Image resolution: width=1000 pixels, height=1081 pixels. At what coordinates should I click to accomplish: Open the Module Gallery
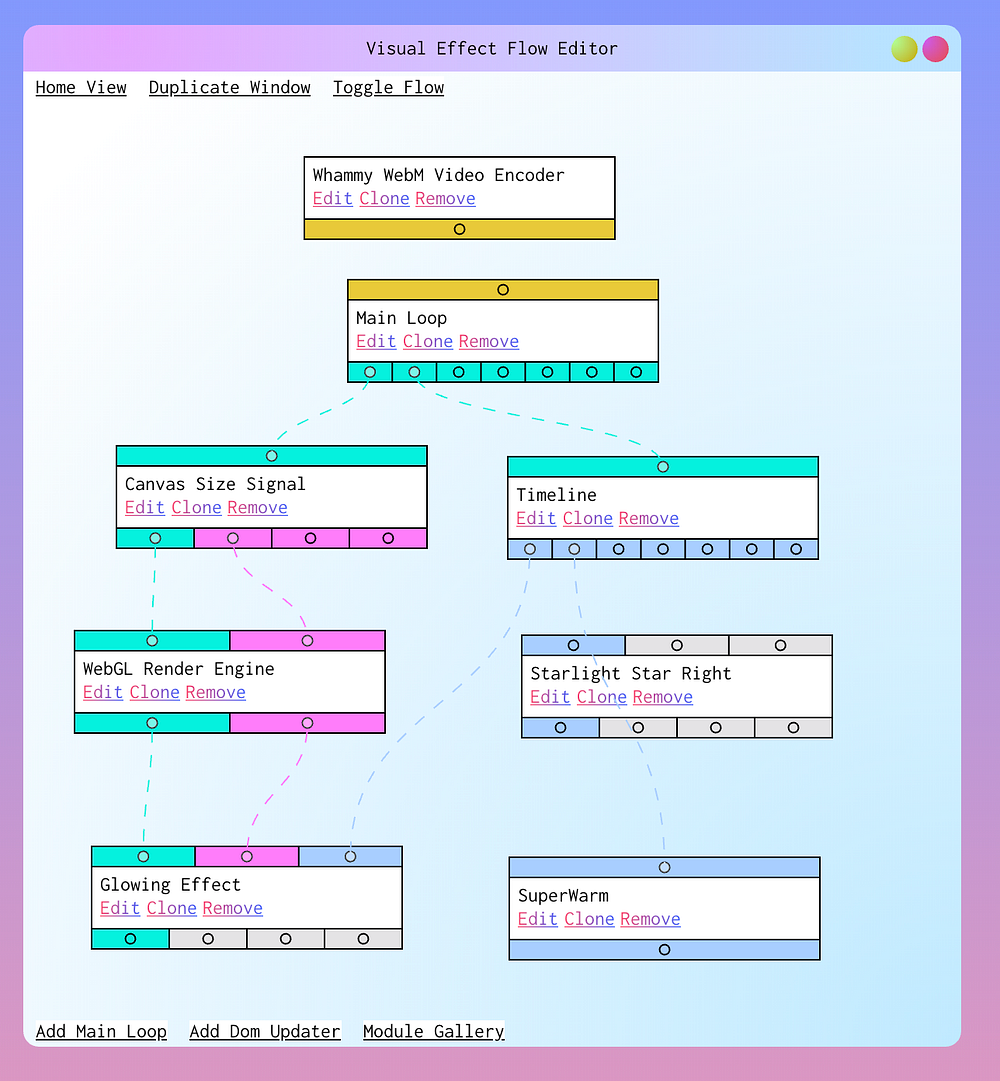tap(433, 1031)
